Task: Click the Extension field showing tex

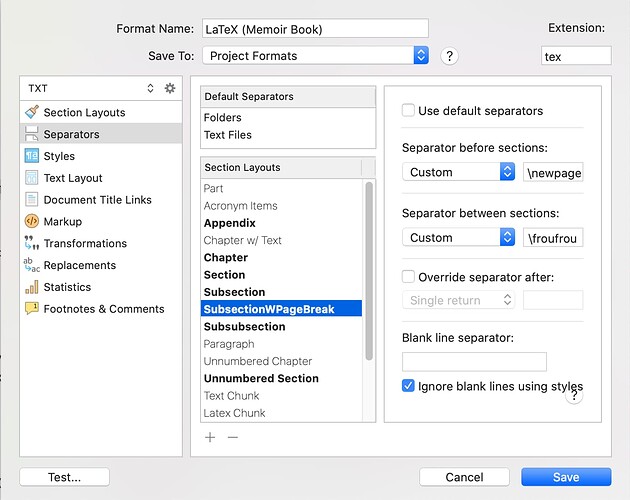Action: (576, 55)
